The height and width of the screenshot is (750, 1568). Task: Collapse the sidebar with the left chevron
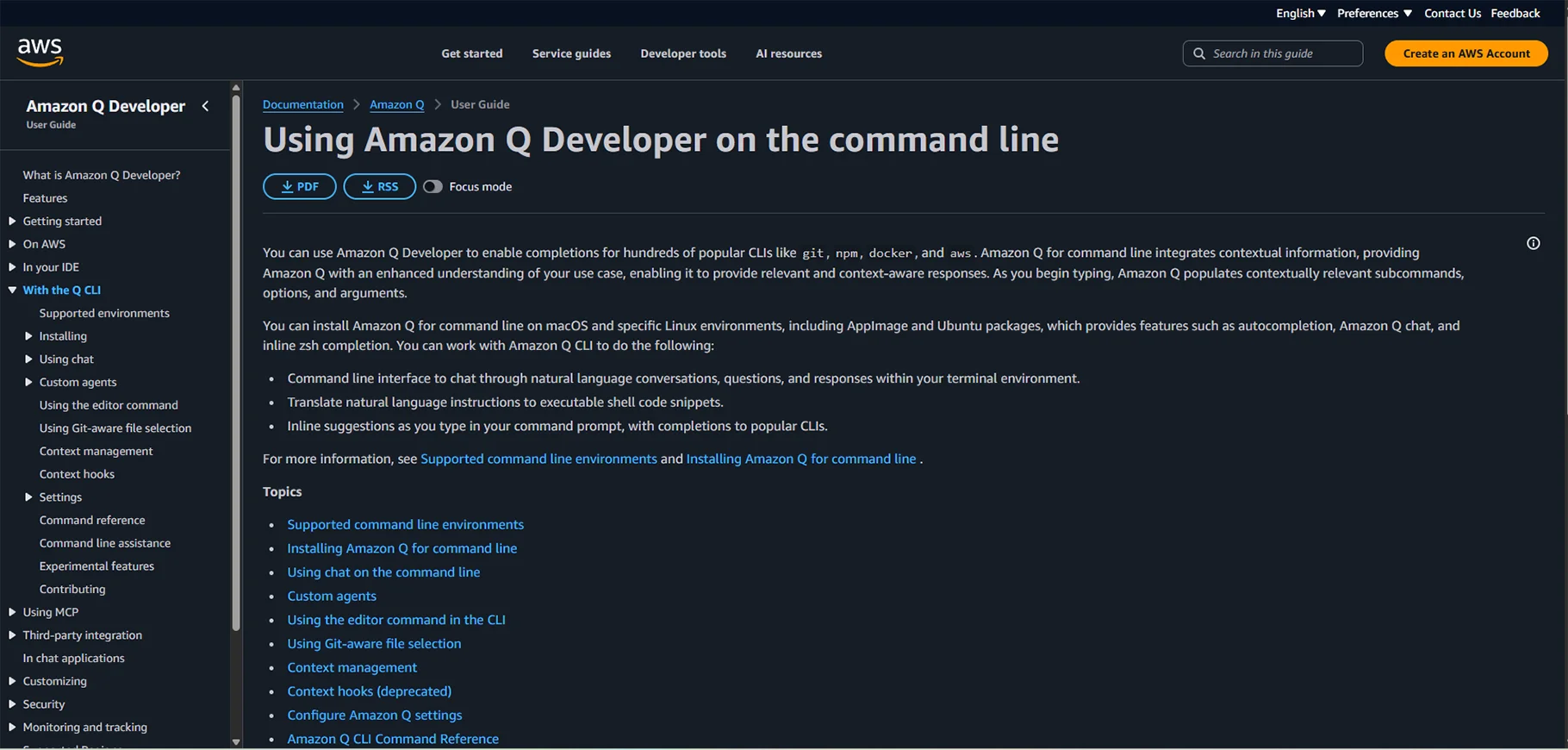[x=205, y=106]
